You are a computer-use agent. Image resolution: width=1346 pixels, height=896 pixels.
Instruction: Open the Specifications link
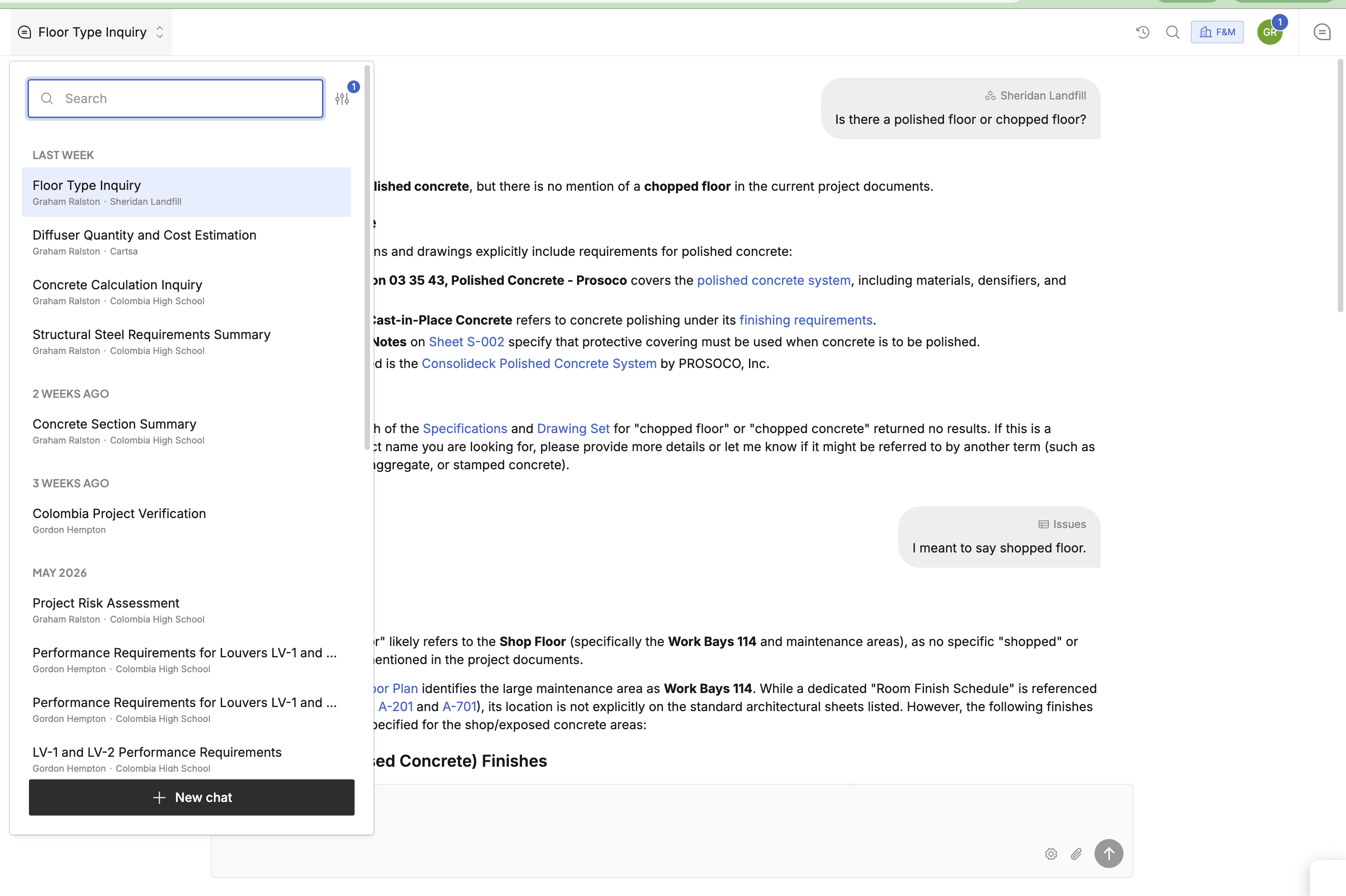464,429
